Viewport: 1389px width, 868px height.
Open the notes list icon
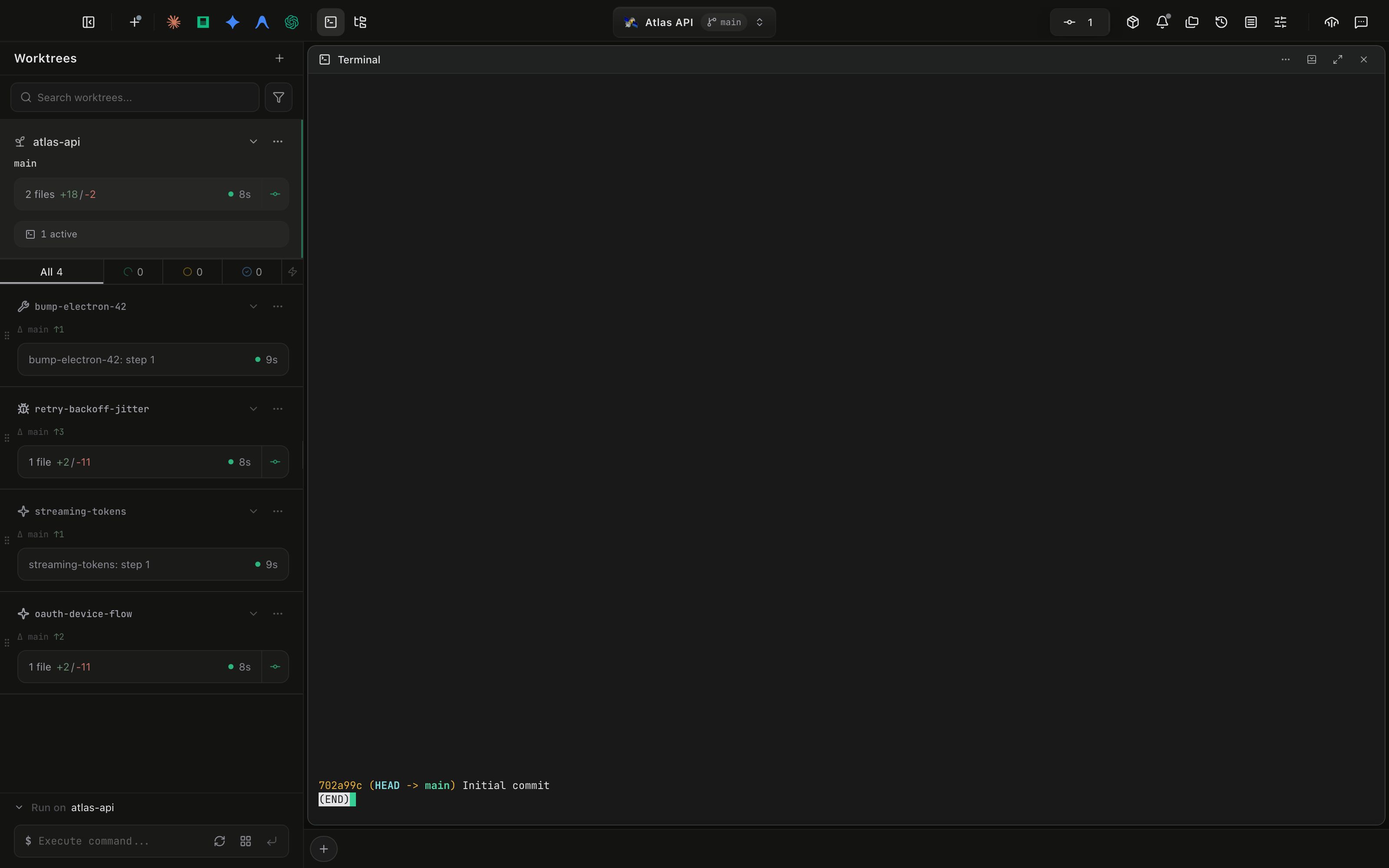coord(1251,23)
